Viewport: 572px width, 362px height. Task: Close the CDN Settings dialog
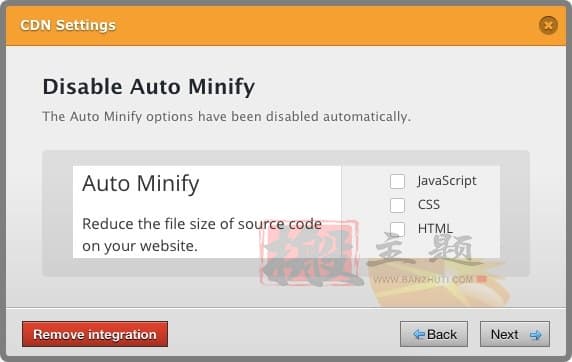pyautogui.click(x=548, y=25)
